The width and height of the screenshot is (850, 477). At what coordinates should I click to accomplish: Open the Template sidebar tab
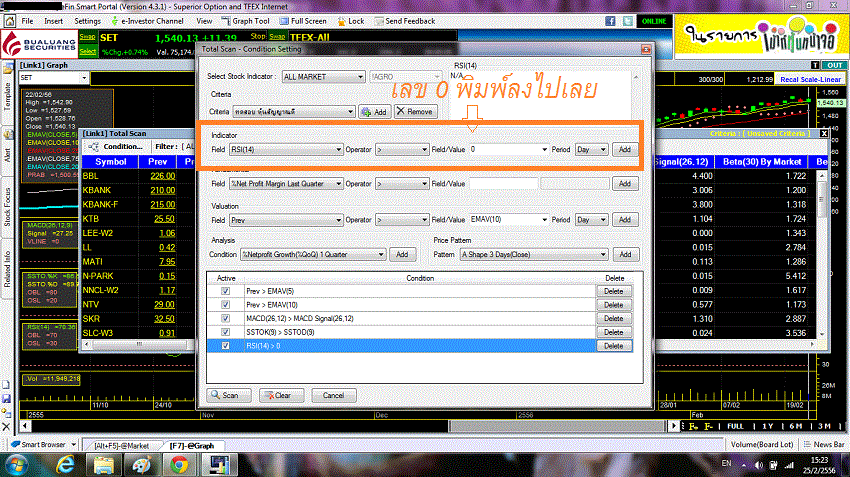7,97
